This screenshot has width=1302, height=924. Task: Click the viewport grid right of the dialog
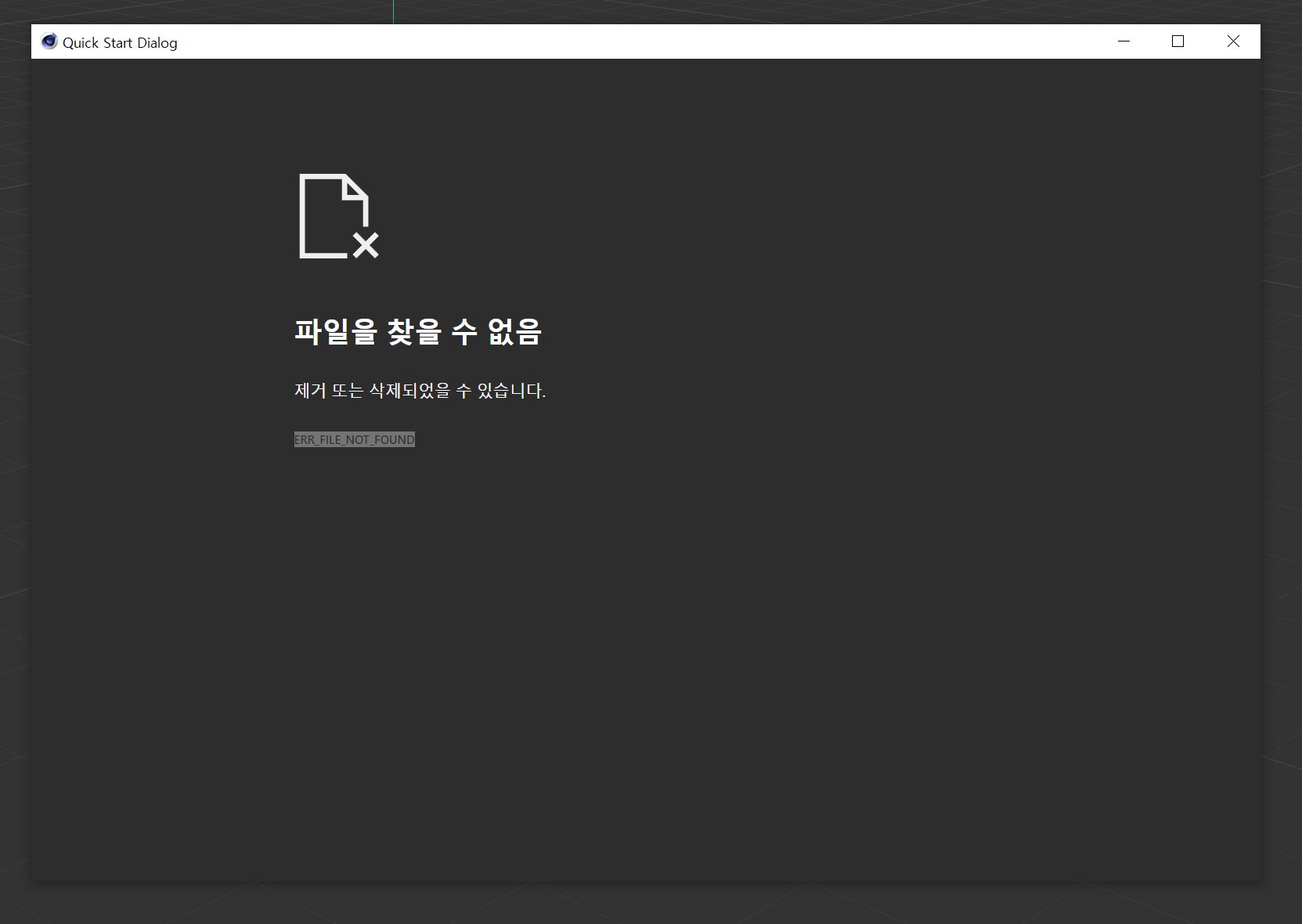tap(1282, 470)
